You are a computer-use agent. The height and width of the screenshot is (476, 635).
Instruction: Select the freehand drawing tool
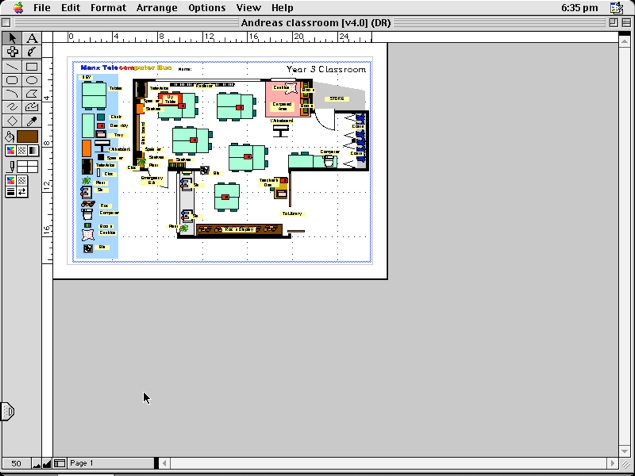point(12,107)
